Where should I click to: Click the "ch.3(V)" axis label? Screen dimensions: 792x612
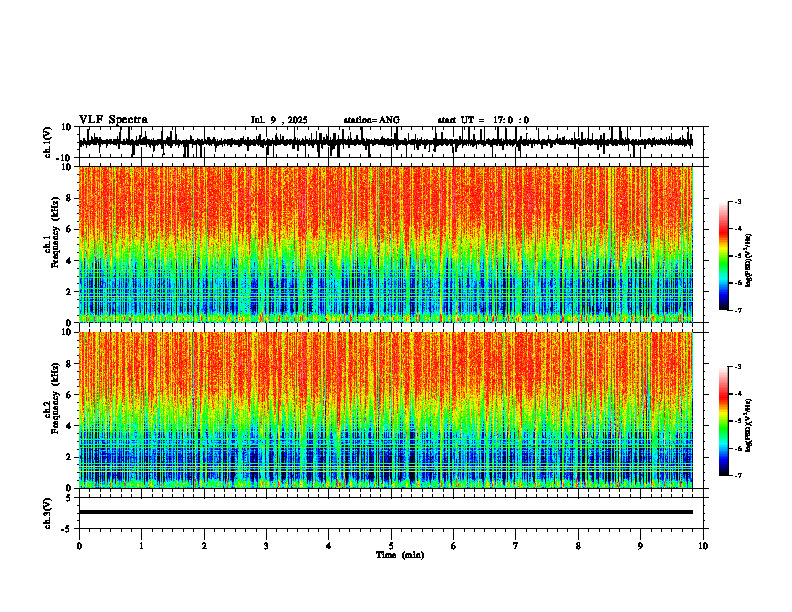pos(48,514)
